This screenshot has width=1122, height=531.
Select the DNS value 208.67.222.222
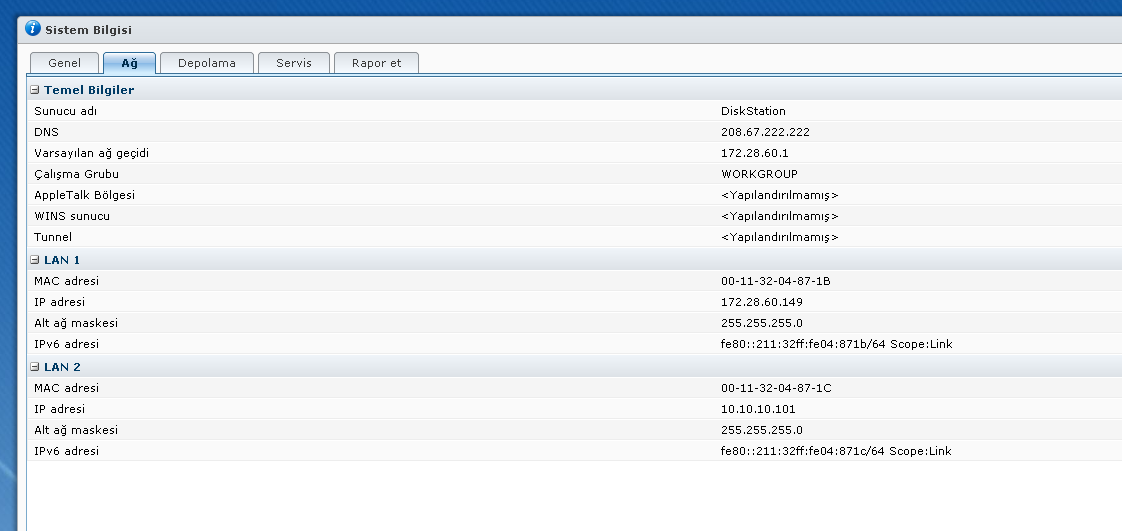pos(765,132)
